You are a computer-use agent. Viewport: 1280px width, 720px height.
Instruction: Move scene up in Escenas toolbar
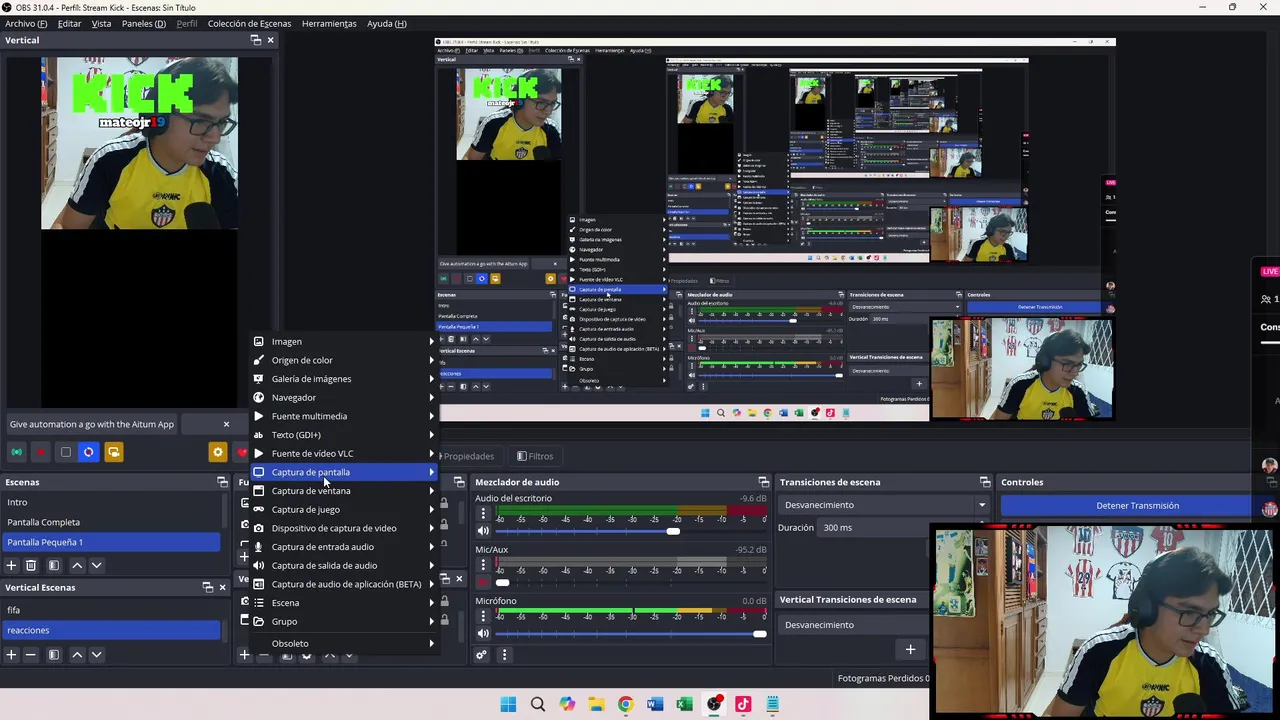[x=77, y=565]
